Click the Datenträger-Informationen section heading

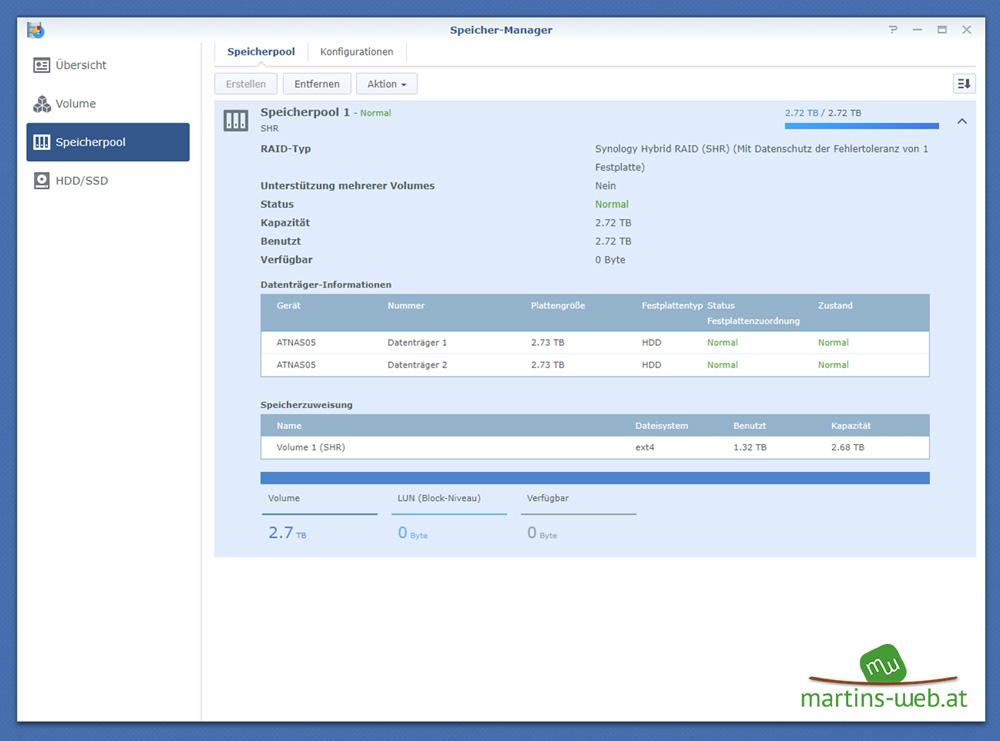point(326,284)
